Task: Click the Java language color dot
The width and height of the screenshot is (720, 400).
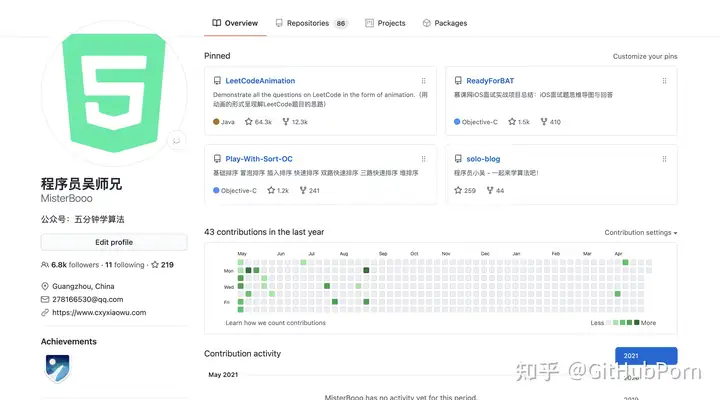Action: 216,122
